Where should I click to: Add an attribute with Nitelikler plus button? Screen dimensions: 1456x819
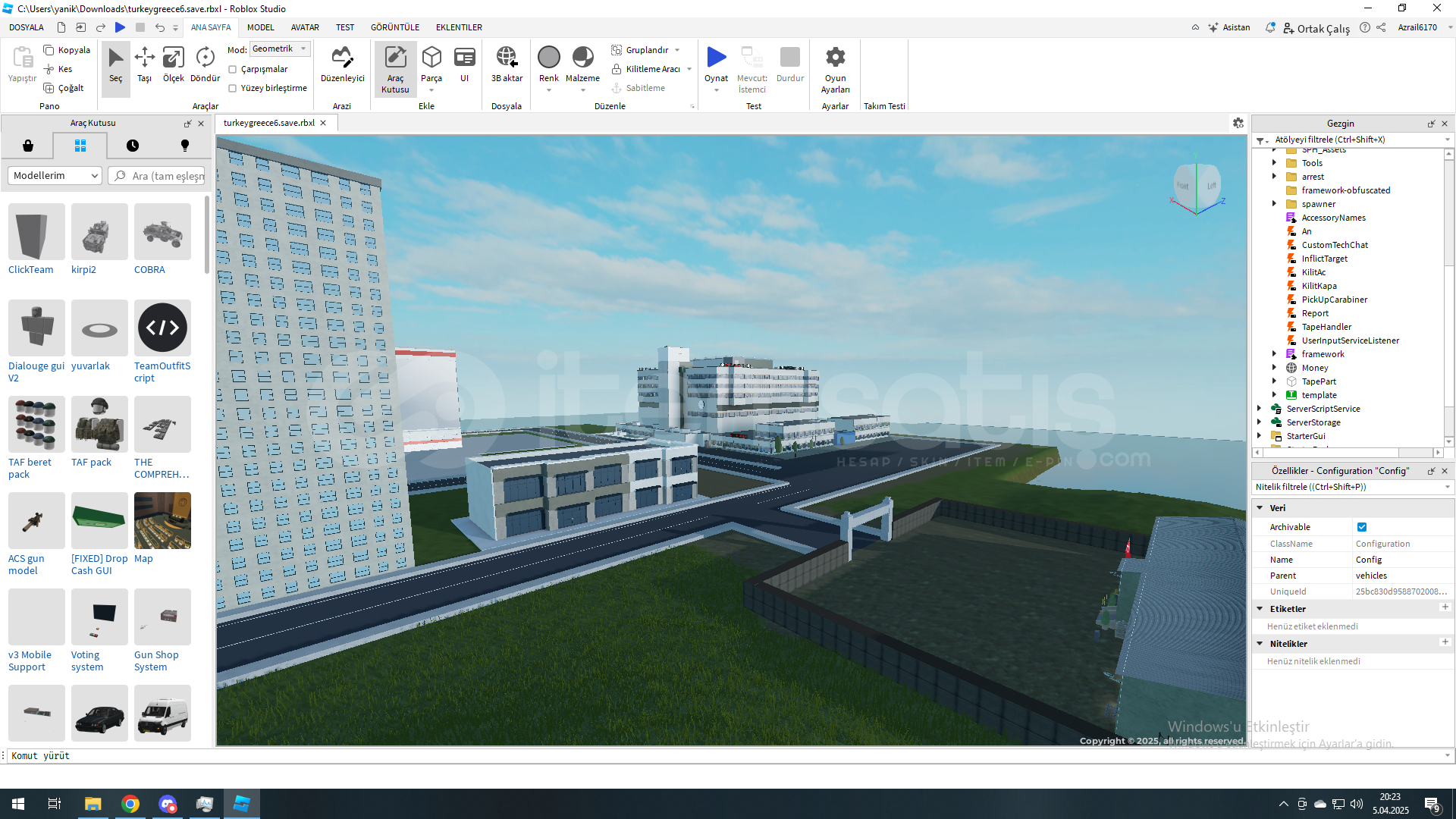(1445, 642)
